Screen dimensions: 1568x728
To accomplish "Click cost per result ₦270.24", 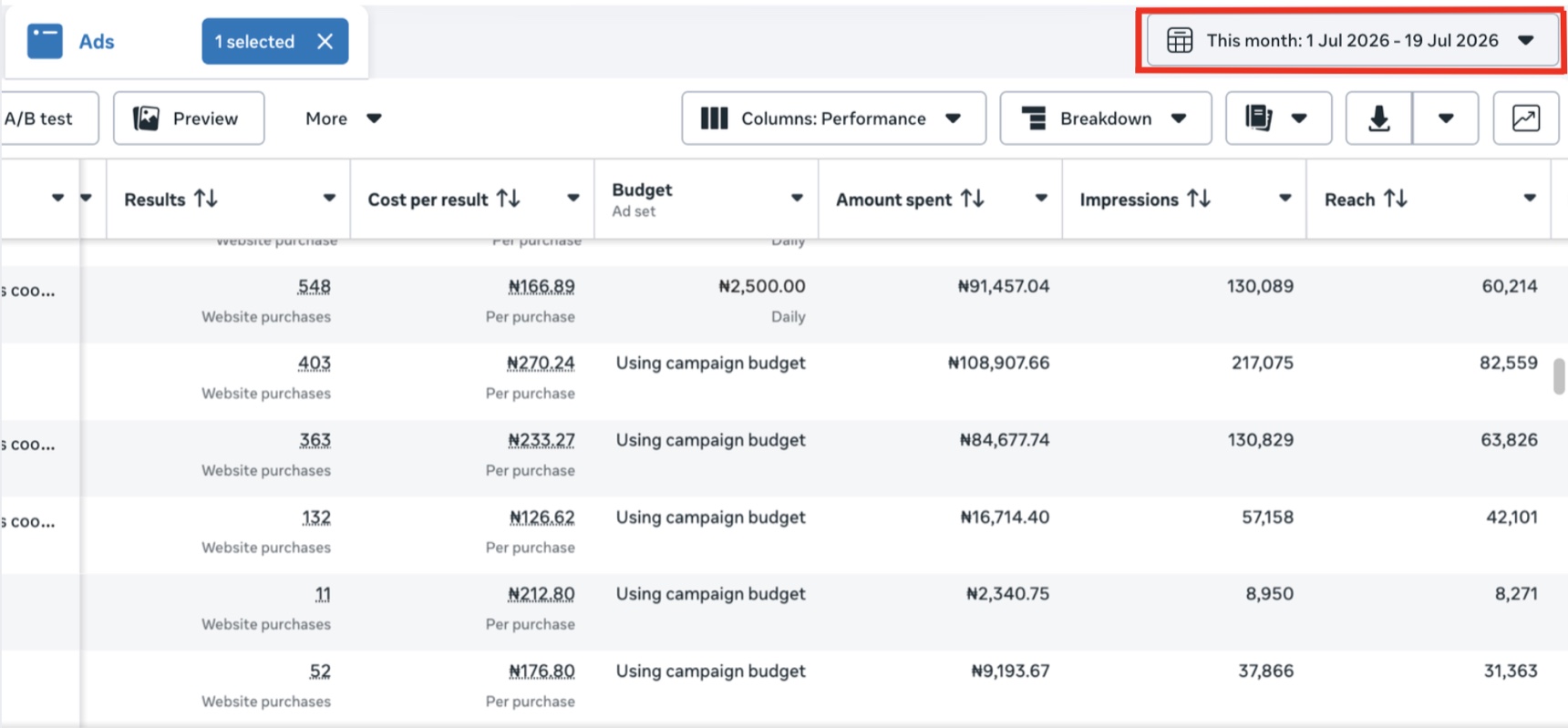I will coord(542,363).
